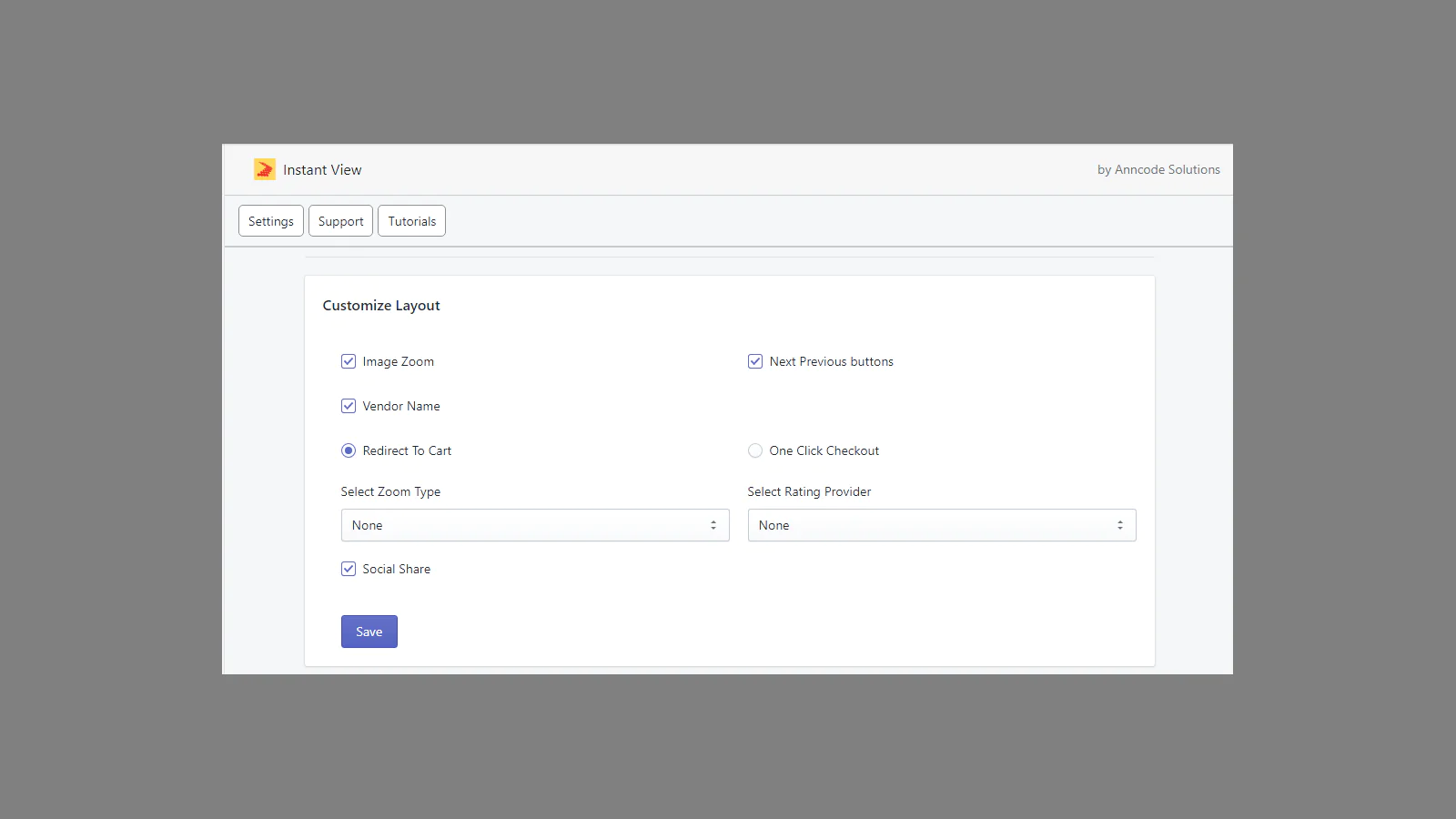1456x819 pixels.
Task: Click the by Anncode Solutions text
Action: click(x=1158, y=169)
